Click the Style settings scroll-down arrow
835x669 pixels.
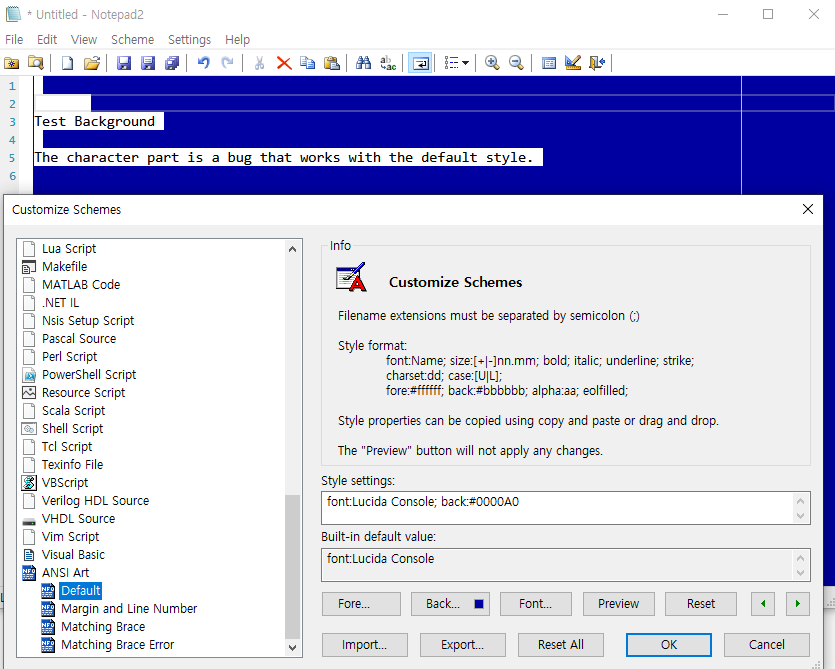tap(800, 516)
